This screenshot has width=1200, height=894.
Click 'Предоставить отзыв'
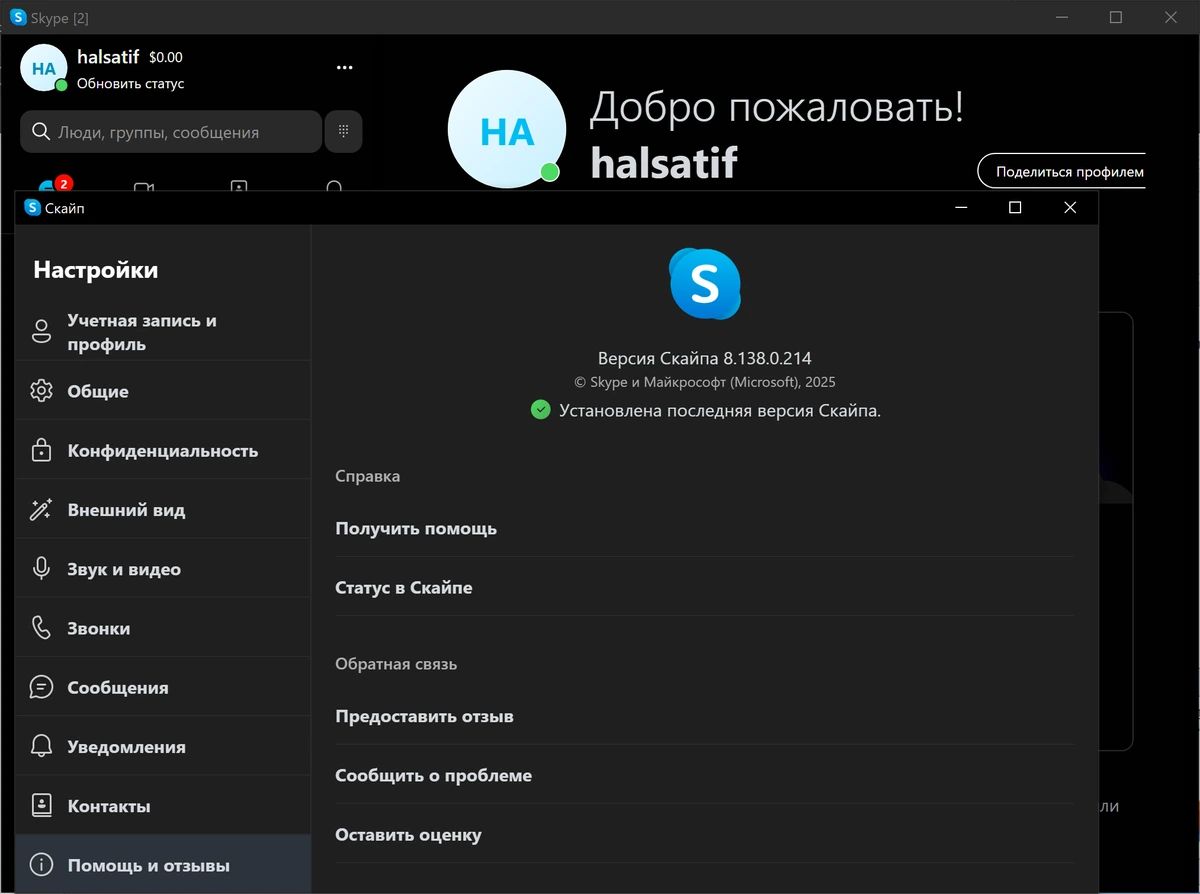click(x=704, y=716)
